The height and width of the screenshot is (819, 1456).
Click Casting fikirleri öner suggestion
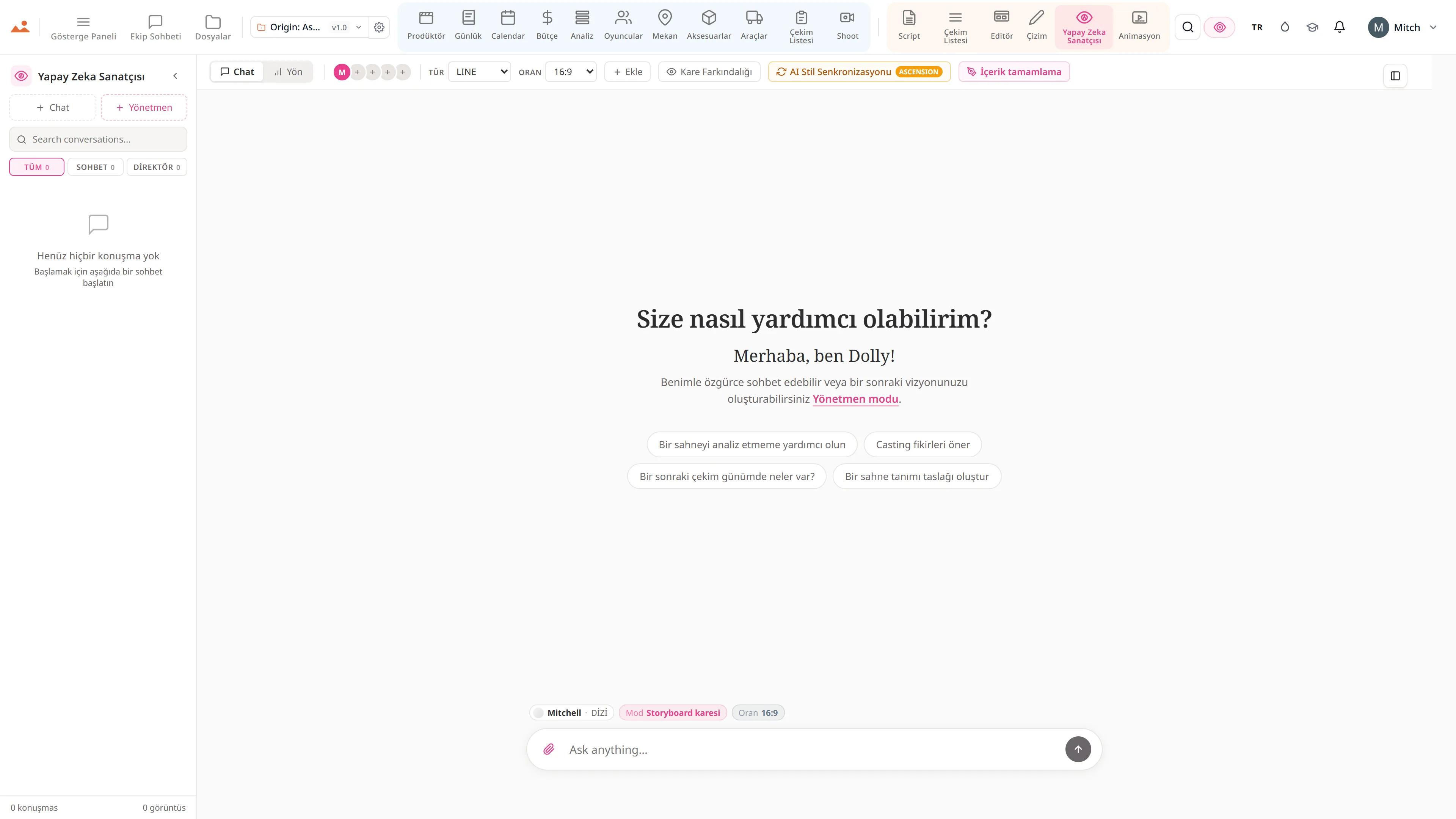pos(923,445)
